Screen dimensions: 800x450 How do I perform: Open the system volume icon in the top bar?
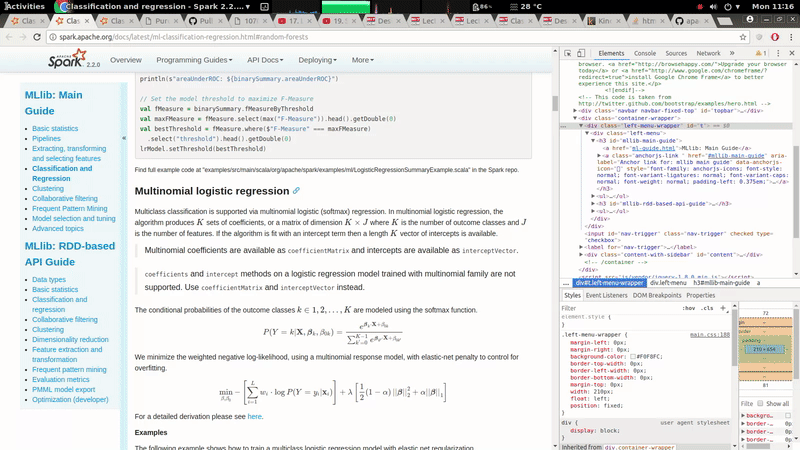[x=713, y=7]
